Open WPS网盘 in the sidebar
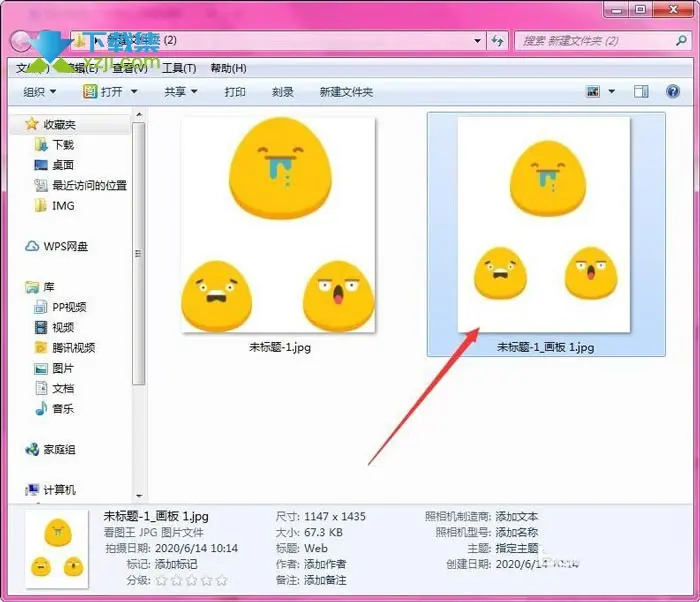This screenshot has height=602, width=700. [66, 246]
